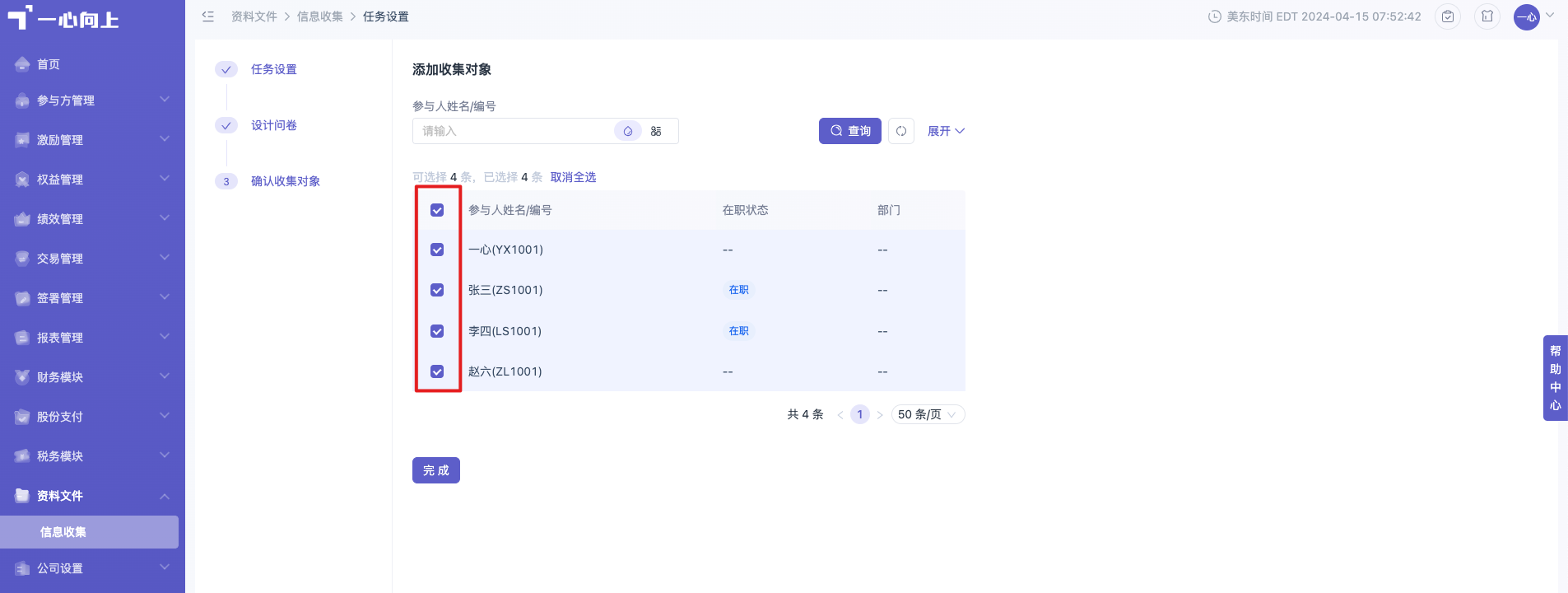Click the 部门 column header
Viewport: 1568px width, 593px height.
click(x=889, y=210)
